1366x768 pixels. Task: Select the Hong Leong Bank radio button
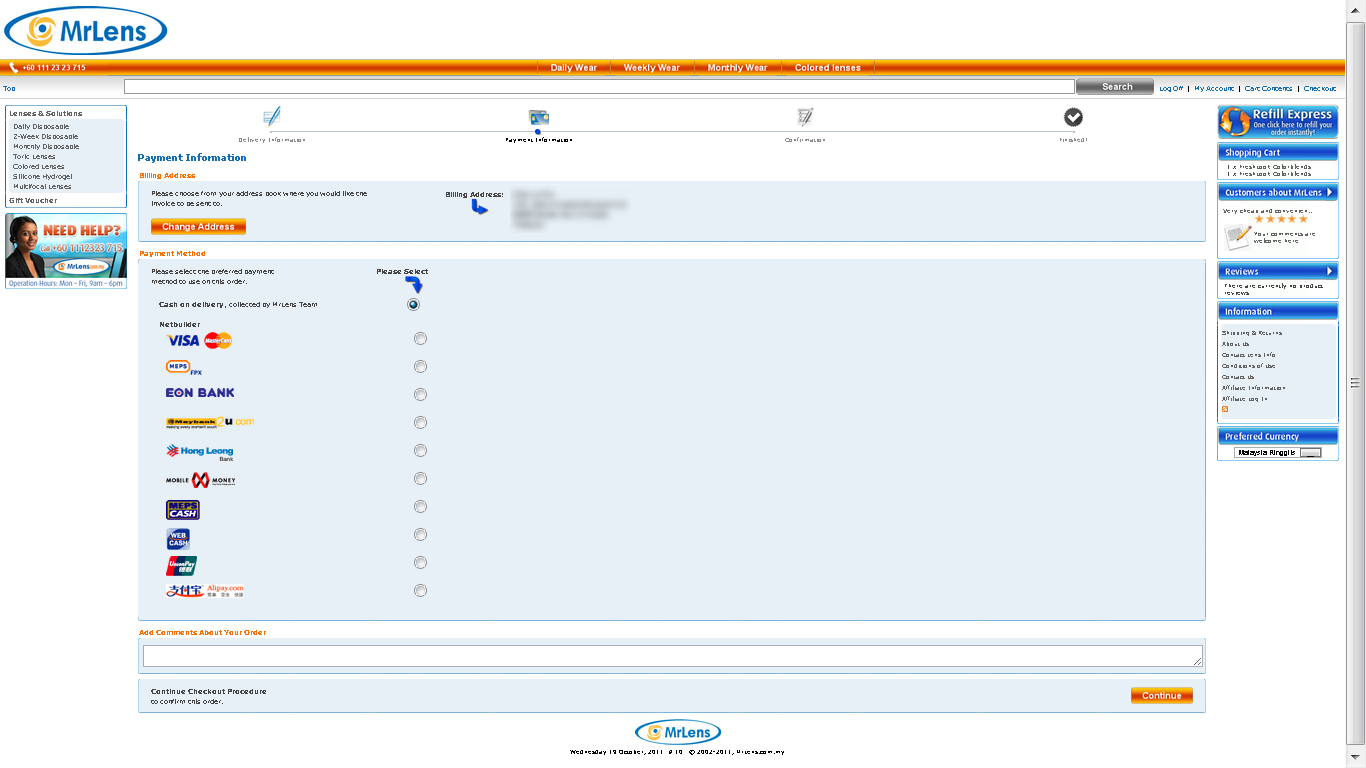(420, 451)
